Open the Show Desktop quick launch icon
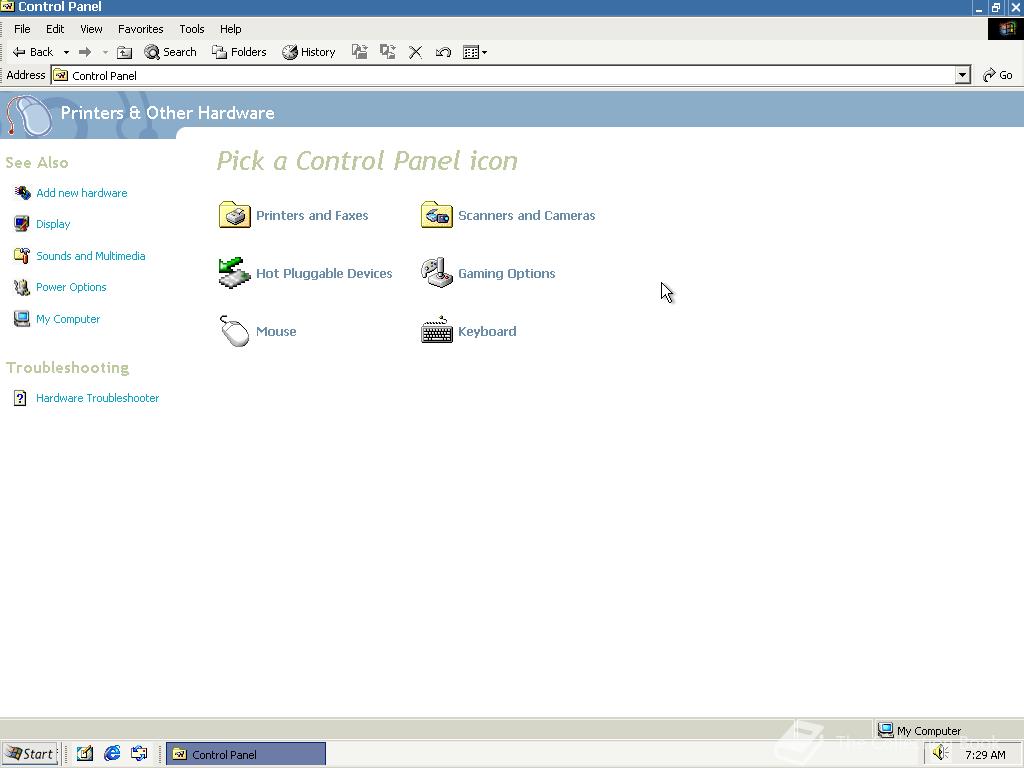Viewport: 1024px width, 768px height. pyautogui.click(x=84, y=754)
